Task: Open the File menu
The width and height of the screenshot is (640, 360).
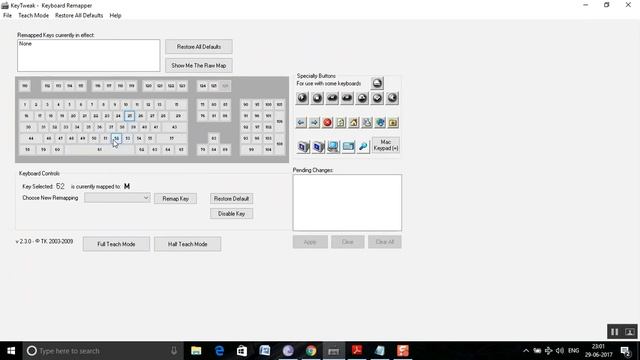Action: coord(7,16)
